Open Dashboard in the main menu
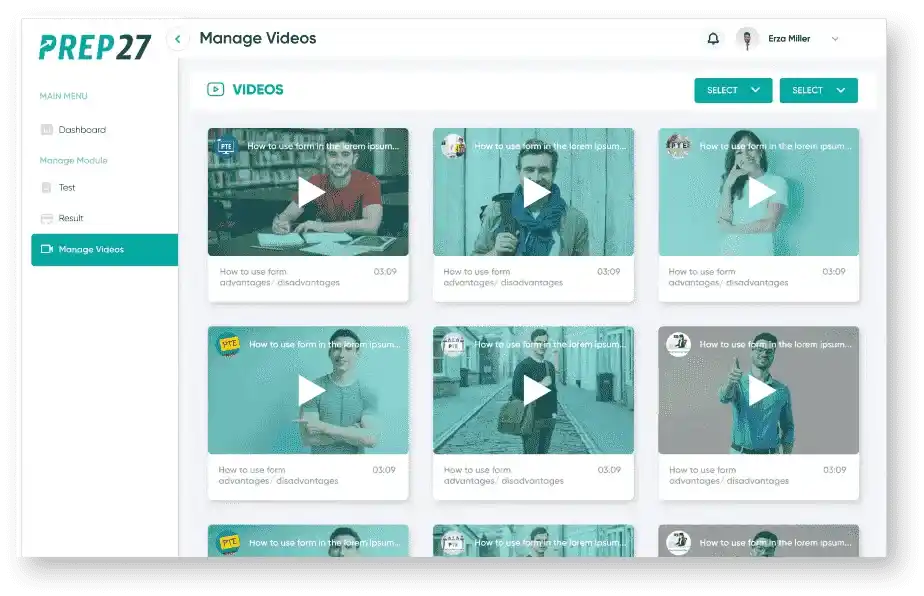The width and height of the screenshot is (924, 596). point(82,130)
